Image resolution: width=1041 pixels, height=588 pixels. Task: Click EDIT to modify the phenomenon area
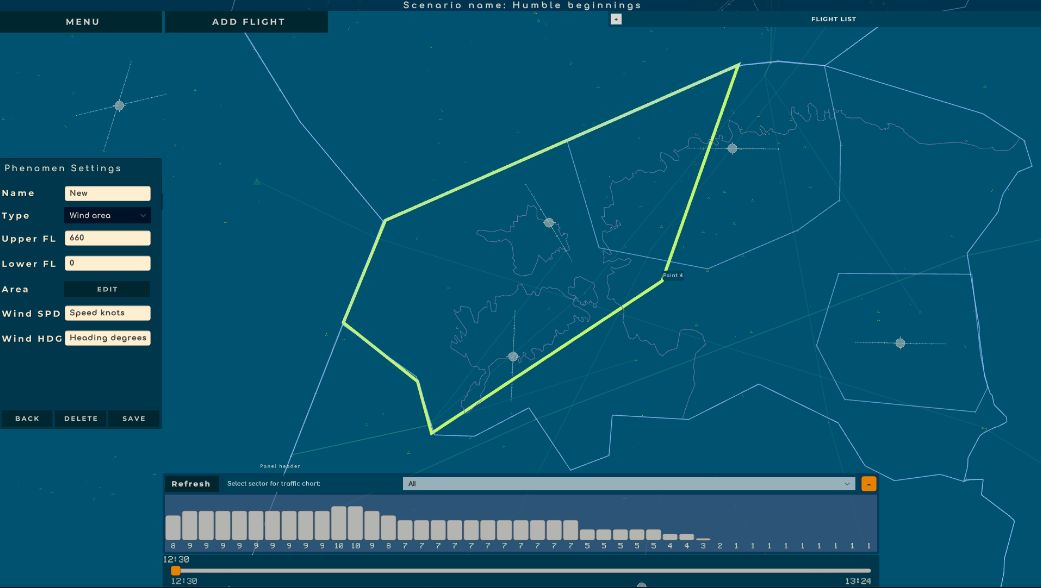pyautogui.click(x=107, y=288)
